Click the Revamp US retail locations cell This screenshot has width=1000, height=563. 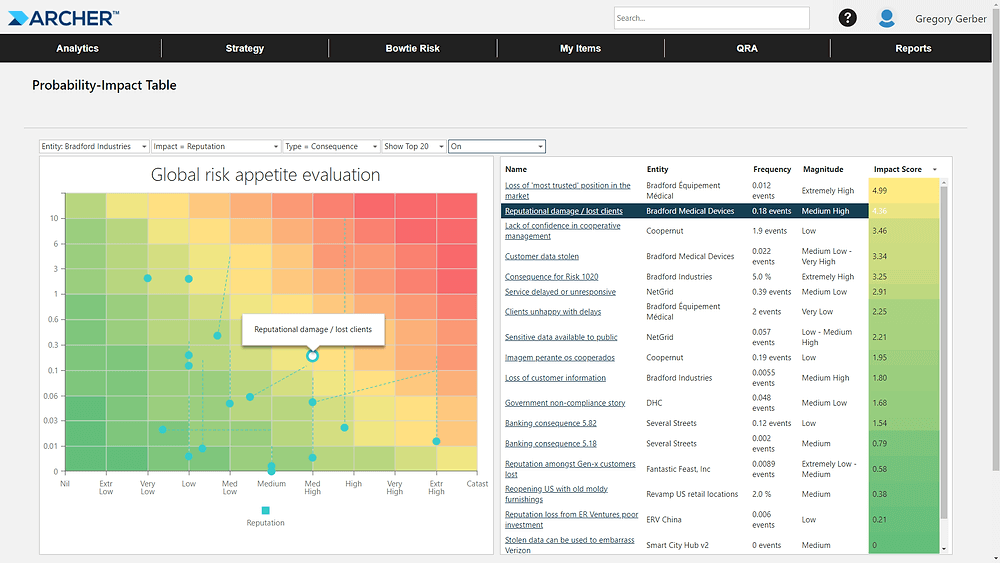692,494
